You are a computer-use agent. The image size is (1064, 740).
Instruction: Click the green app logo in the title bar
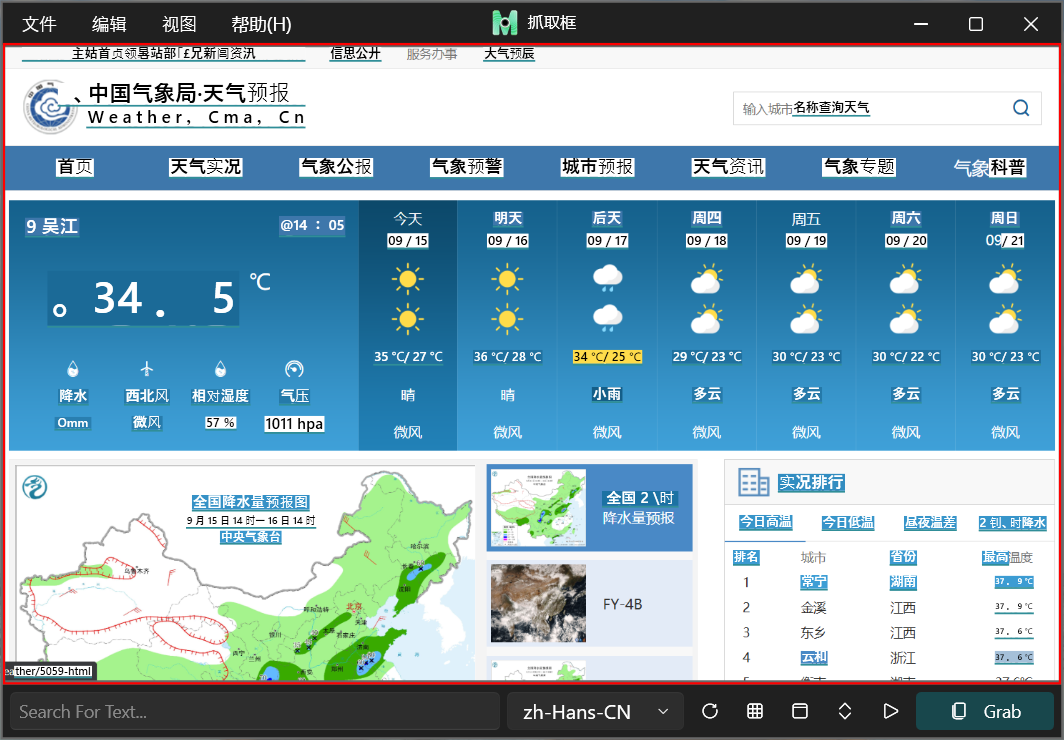pyautogui.click(x=506, y=23)
